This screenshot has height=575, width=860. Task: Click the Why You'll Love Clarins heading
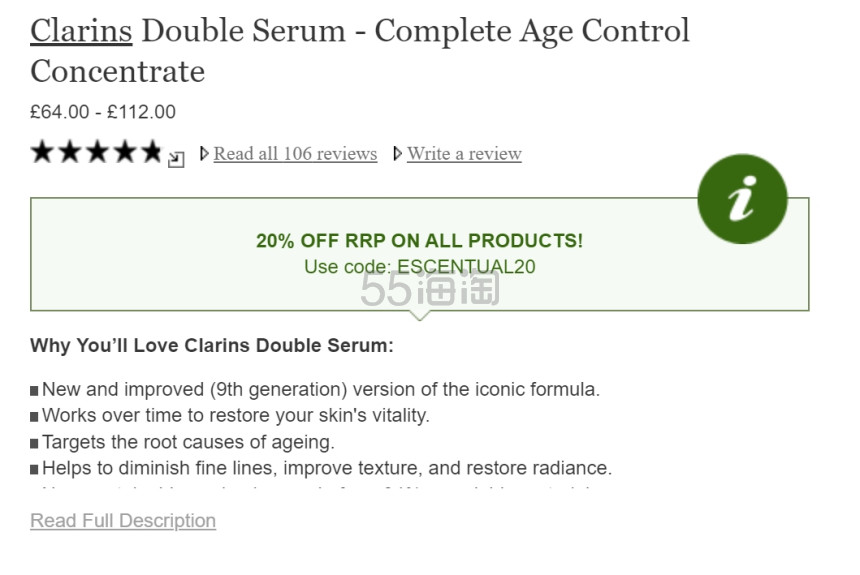[212, 346]
